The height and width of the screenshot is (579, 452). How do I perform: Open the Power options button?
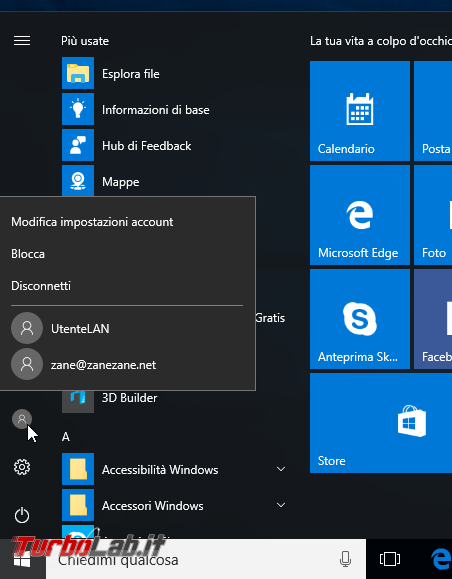(x=22, y=515)
